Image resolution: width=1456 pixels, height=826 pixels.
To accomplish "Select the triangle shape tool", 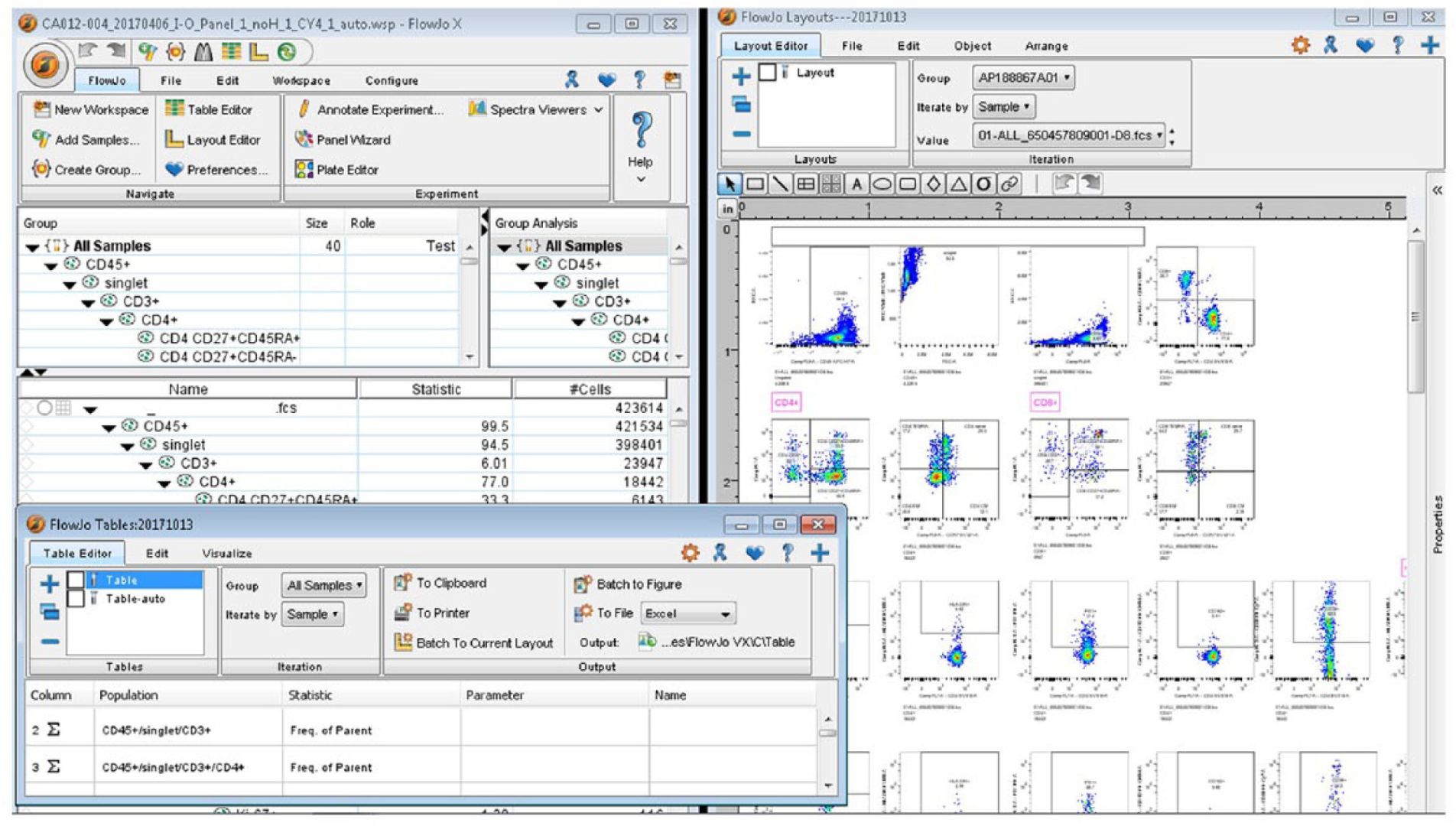I will [x=958, y=184].
